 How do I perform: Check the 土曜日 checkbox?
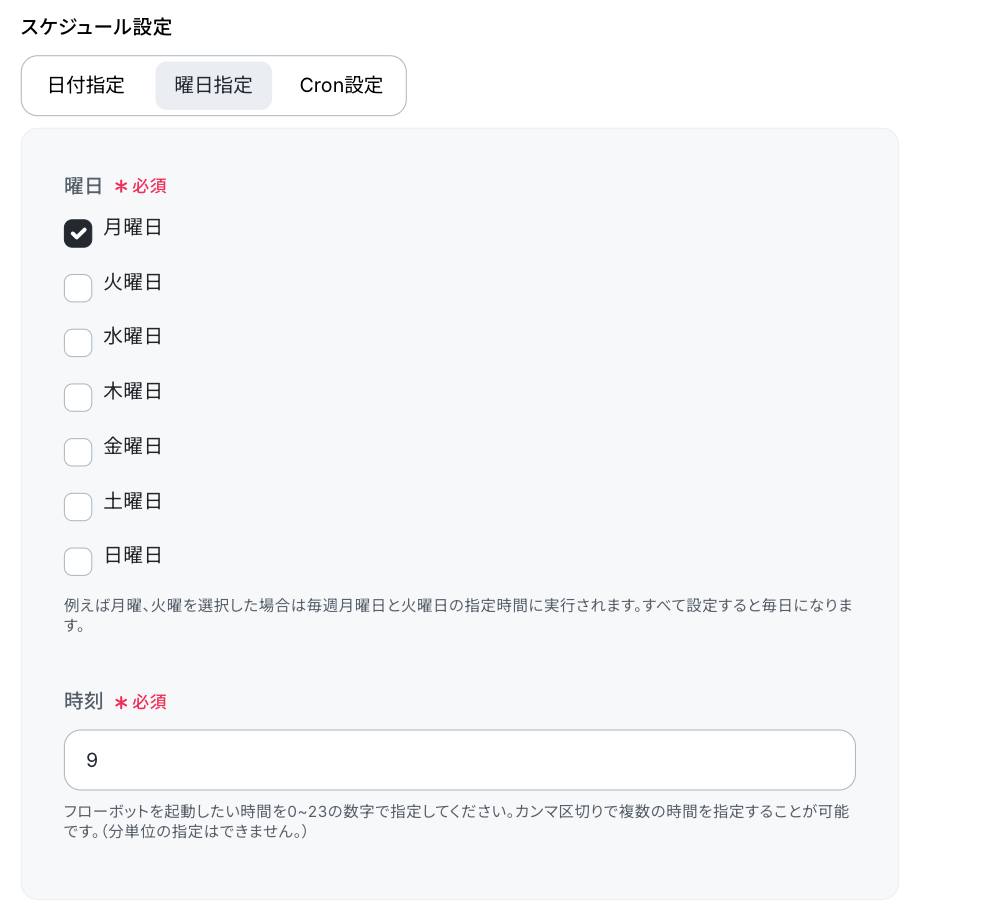78,507
